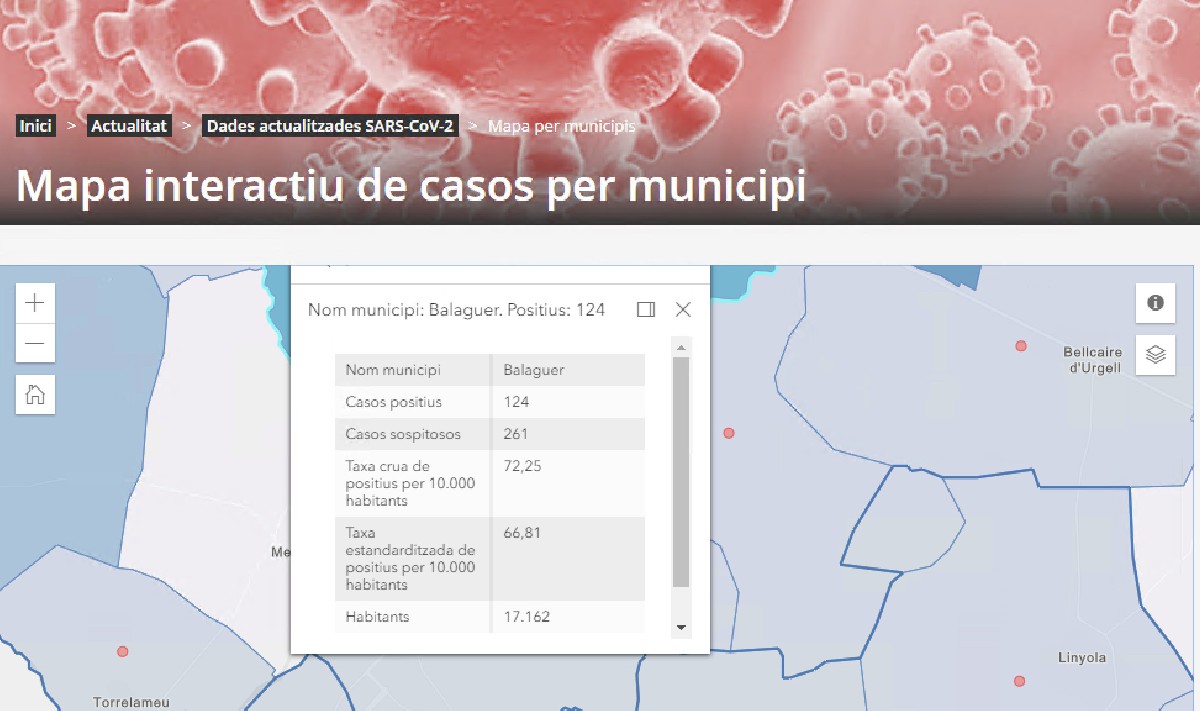Open the map layers list
Screen dimensions: 1200x711
(1155, 355)
